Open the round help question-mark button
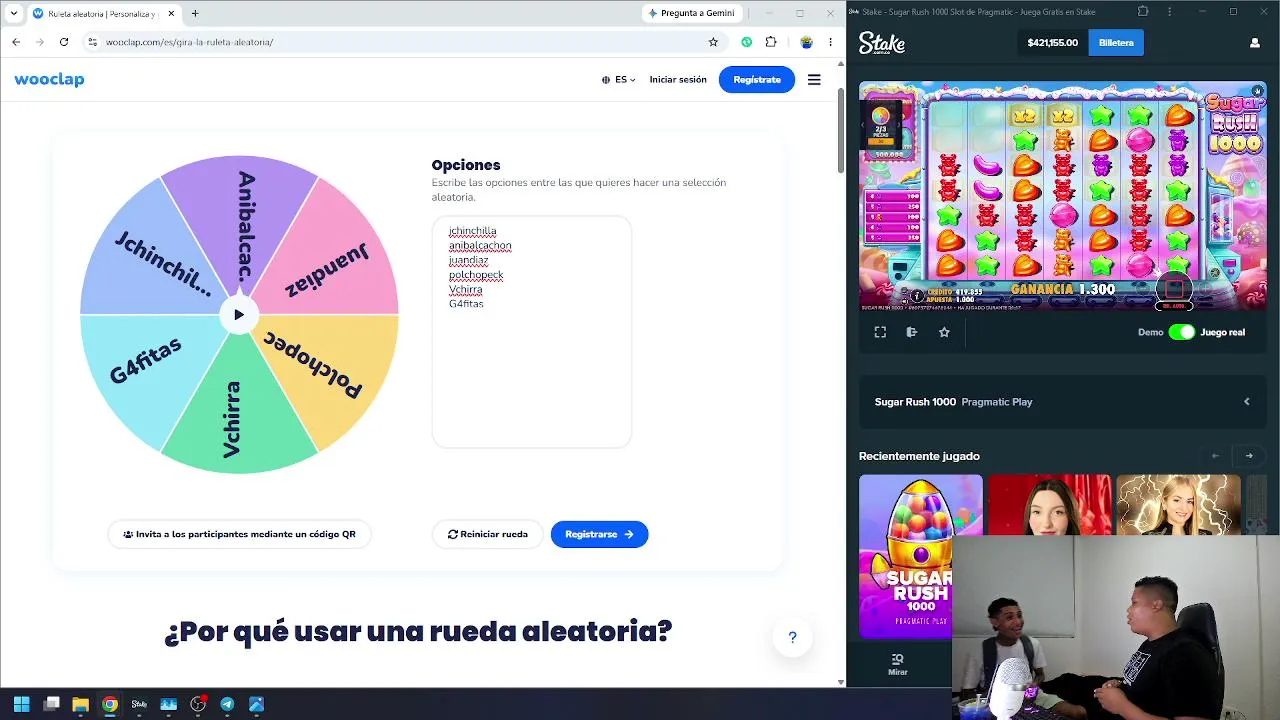The image size is (1280, 720). coord(792,637)
